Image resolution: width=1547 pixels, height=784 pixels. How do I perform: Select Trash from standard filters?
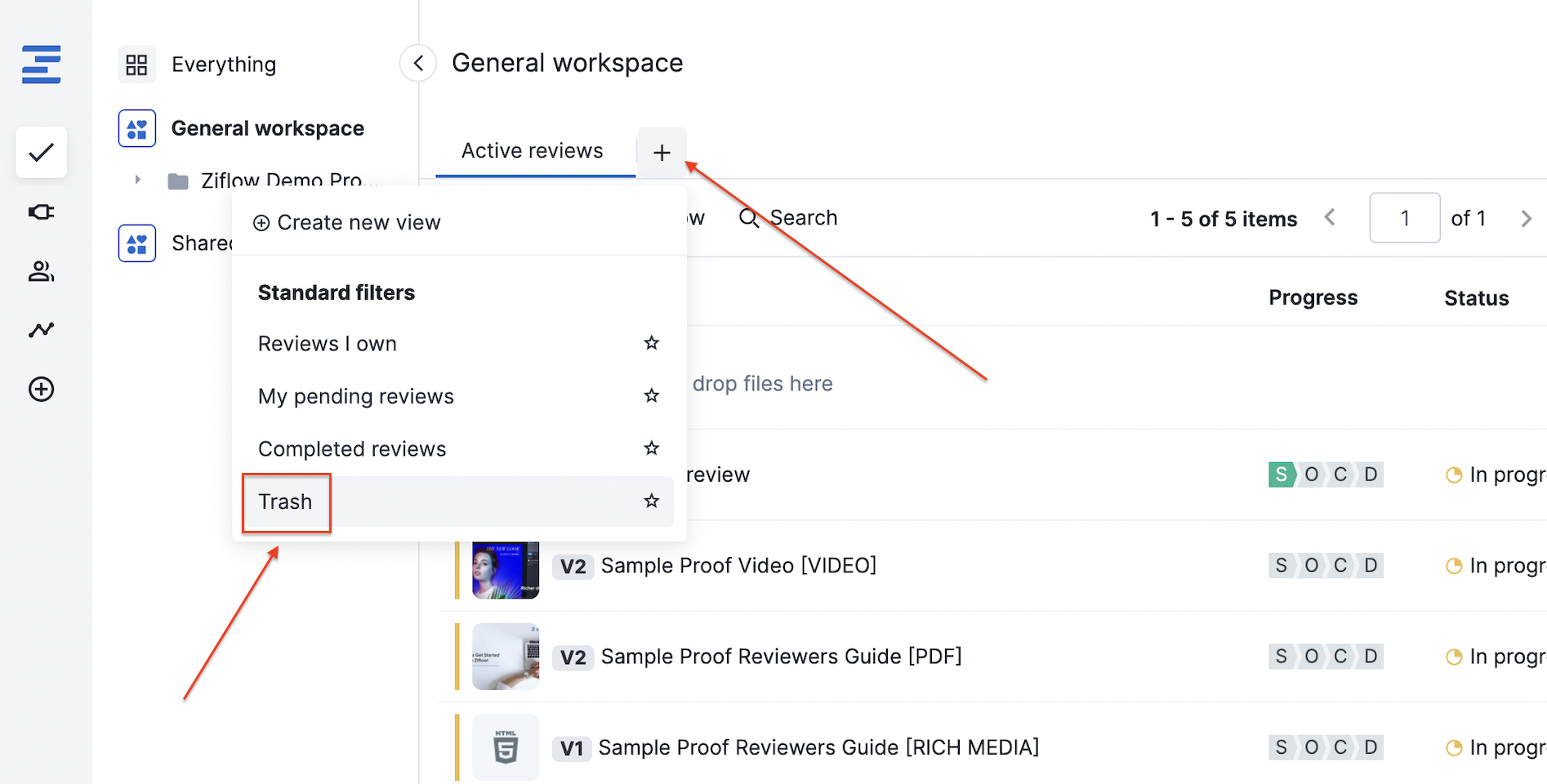click(286, 501)
